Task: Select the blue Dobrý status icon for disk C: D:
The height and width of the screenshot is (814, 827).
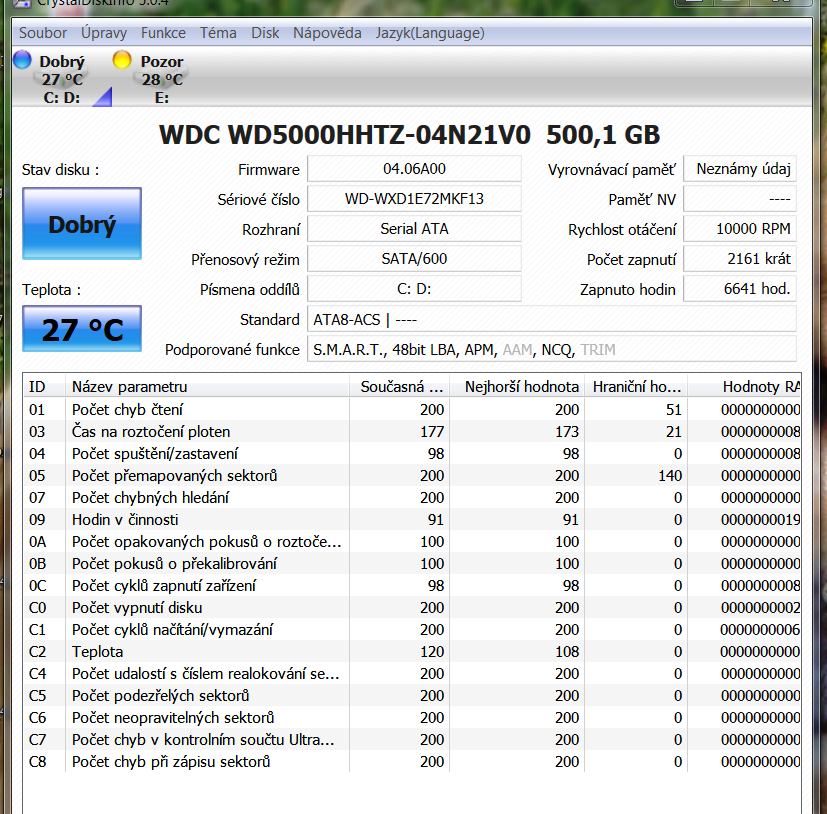Action: 22,60
